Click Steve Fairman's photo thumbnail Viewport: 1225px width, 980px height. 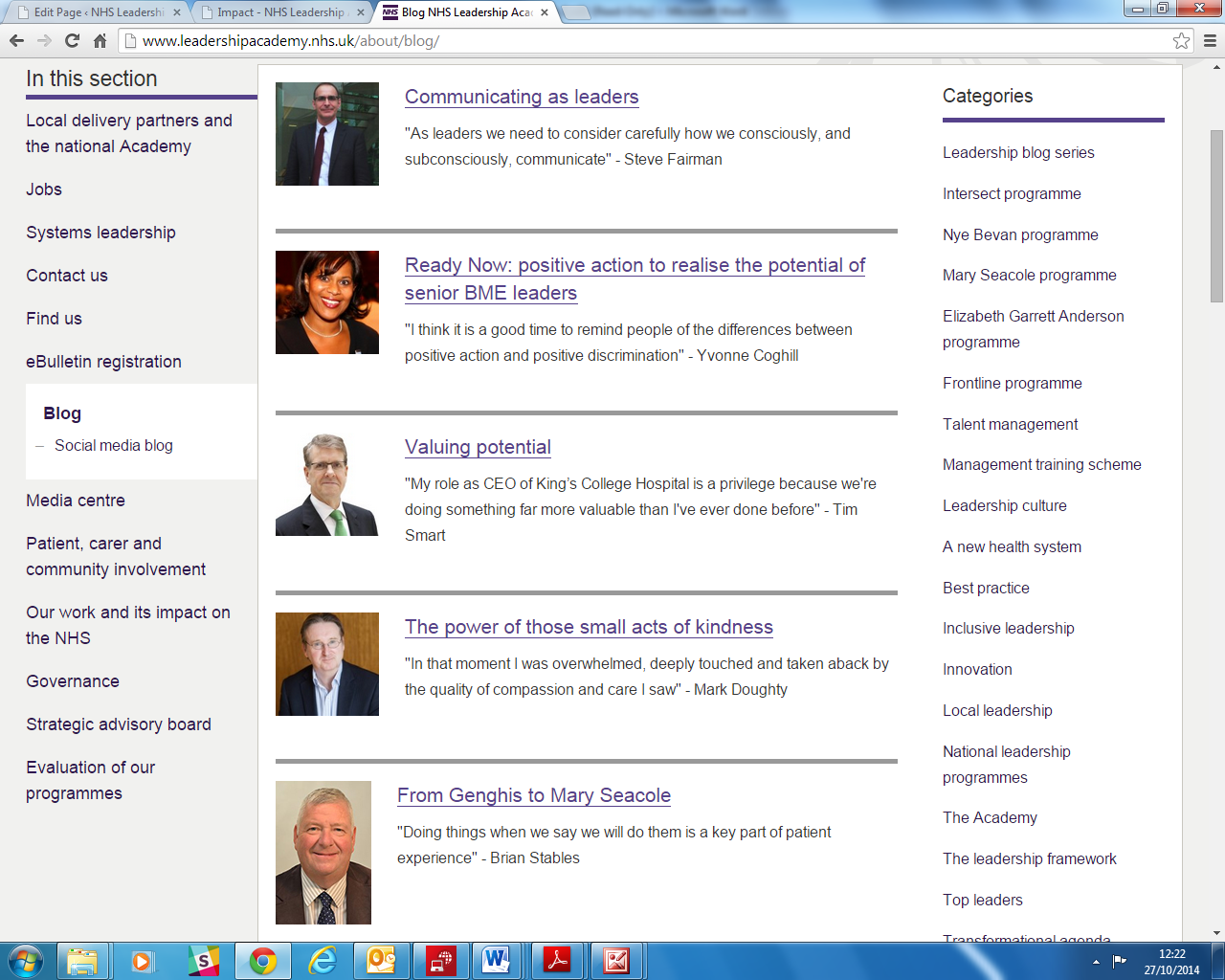click(x=327, y=134)
